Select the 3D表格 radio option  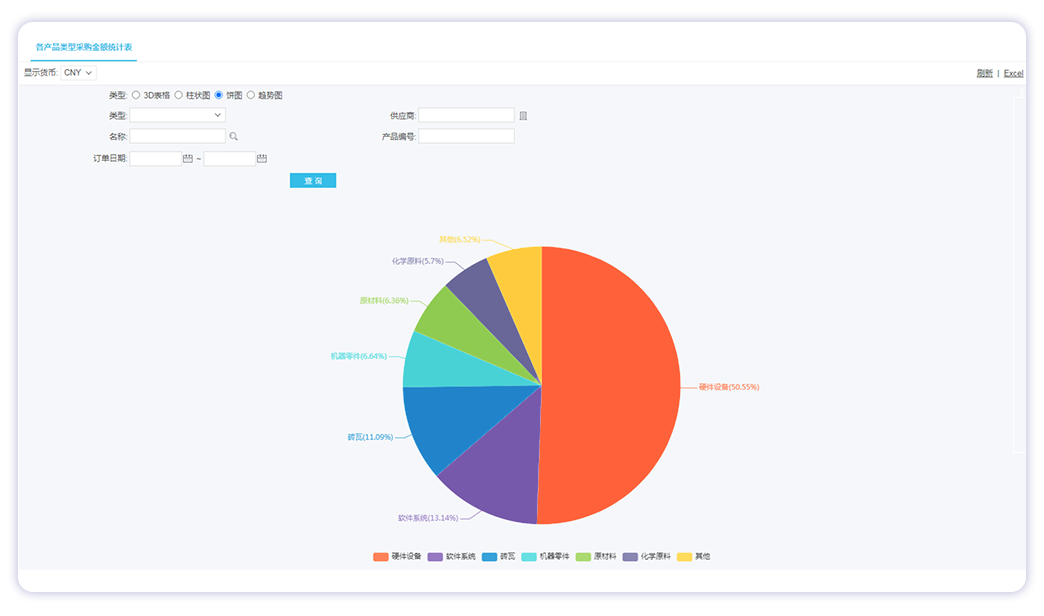(x=136, y=95)
